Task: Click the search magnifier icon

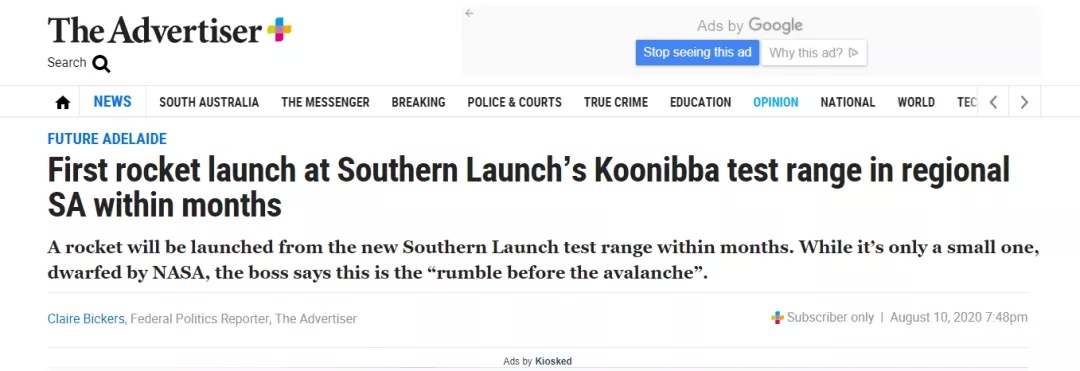Action: point(101,64)
